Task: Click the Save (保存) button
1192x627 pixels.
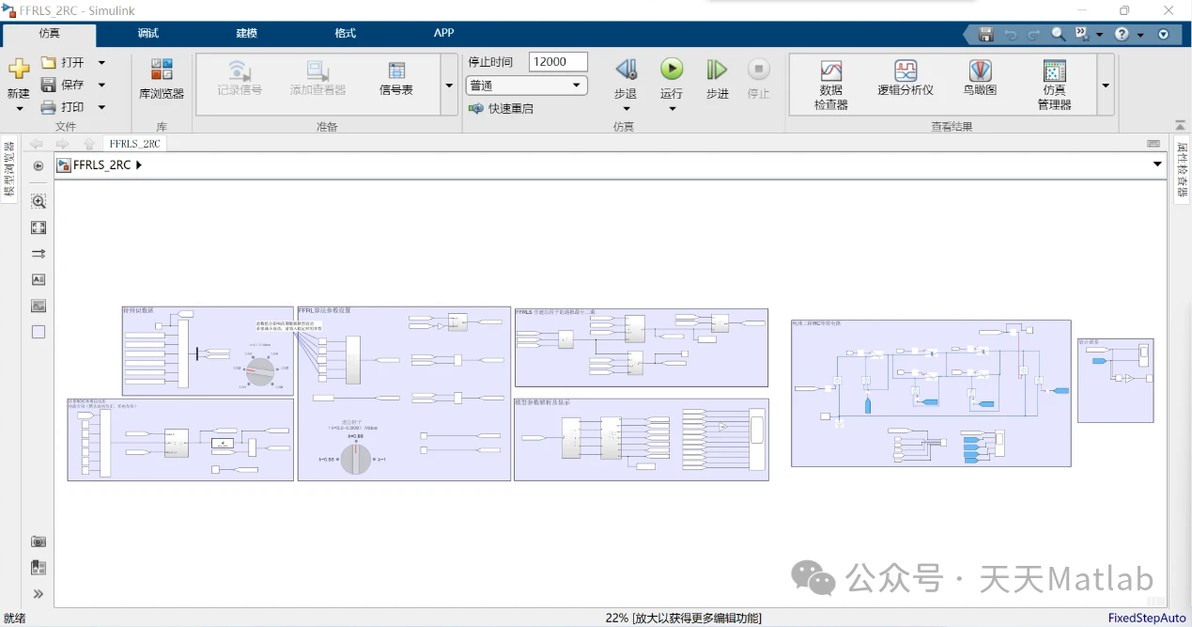Action: 63,84
